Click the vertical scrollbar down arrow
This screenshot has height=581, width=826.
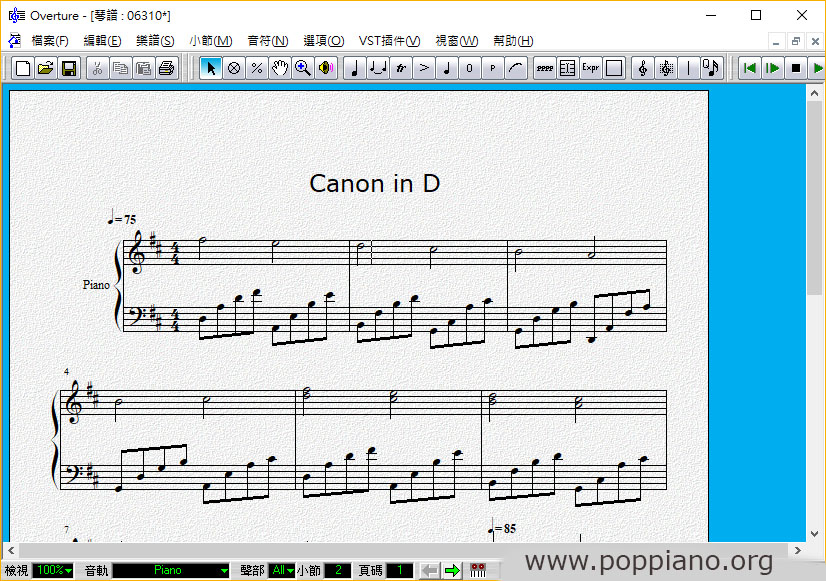[814, 534]
